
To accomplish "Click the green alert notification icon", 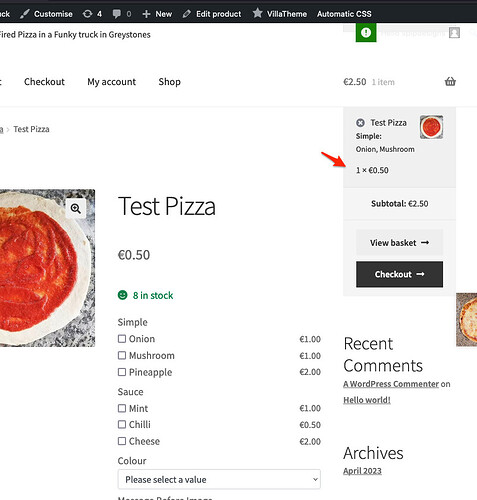I will click(x=366, y=33).
